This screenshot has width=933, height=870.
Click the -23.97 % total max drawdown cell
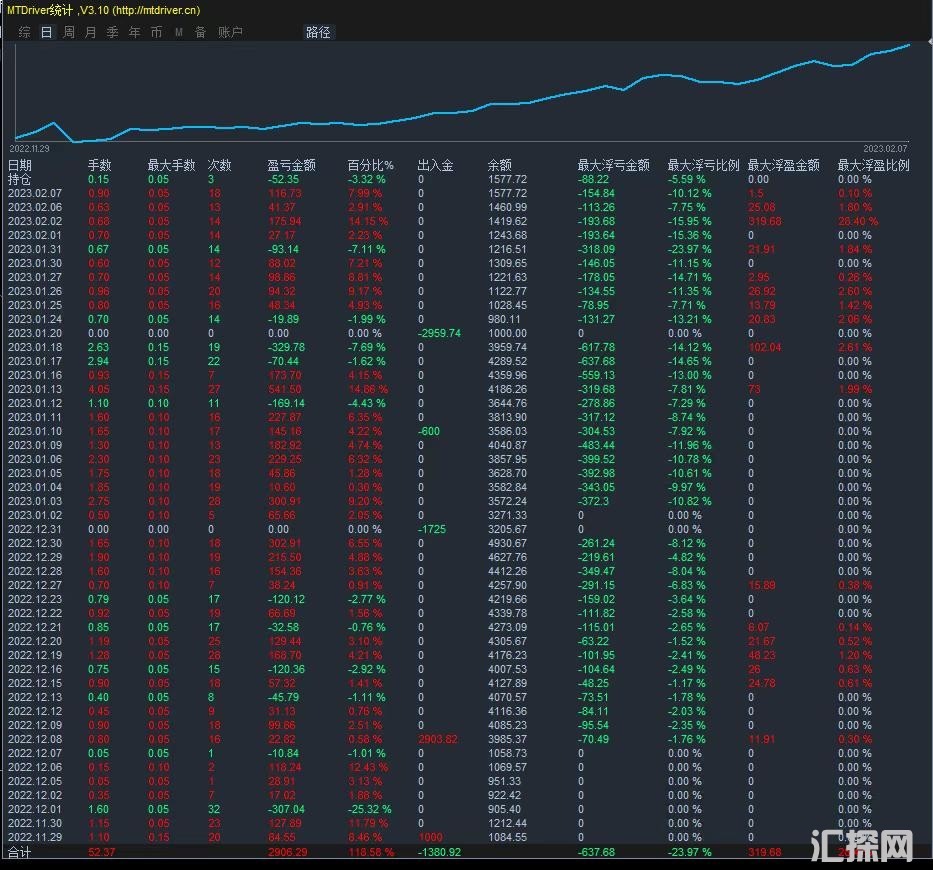pyautogui.click(x=690, y=852)
